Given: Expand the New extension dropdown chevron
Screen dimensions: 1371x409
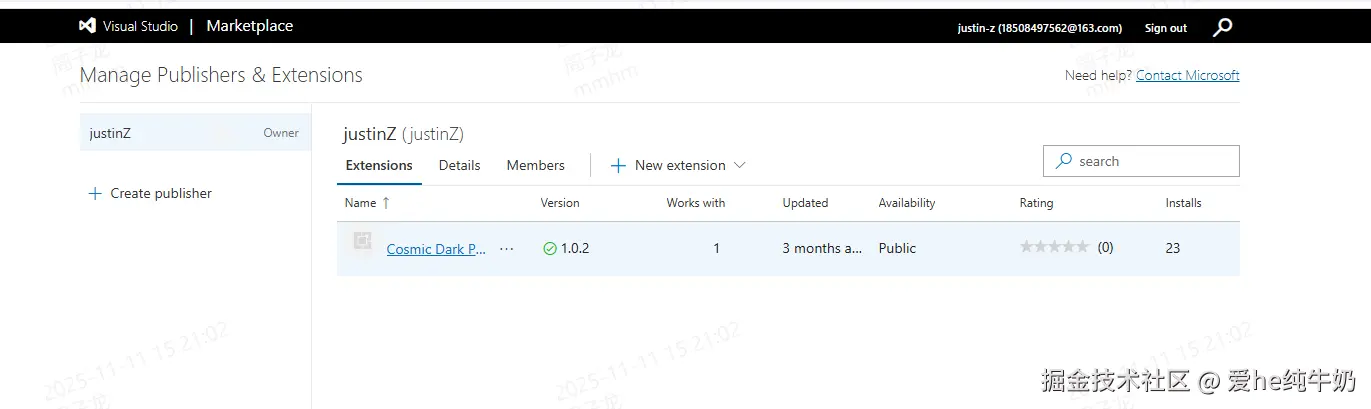Looking at the screenshot, I should [740, 166].
